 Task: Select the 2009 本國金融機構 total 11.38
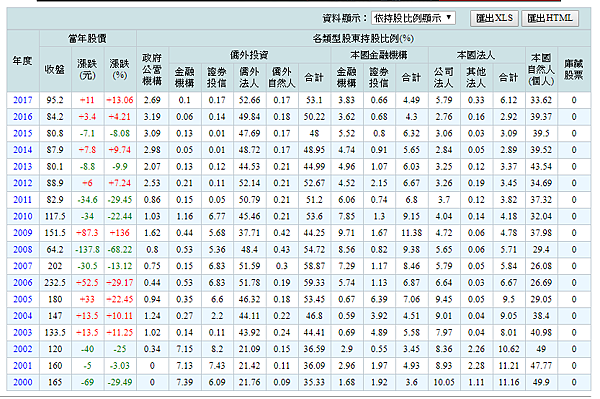(x=411, y=233)
